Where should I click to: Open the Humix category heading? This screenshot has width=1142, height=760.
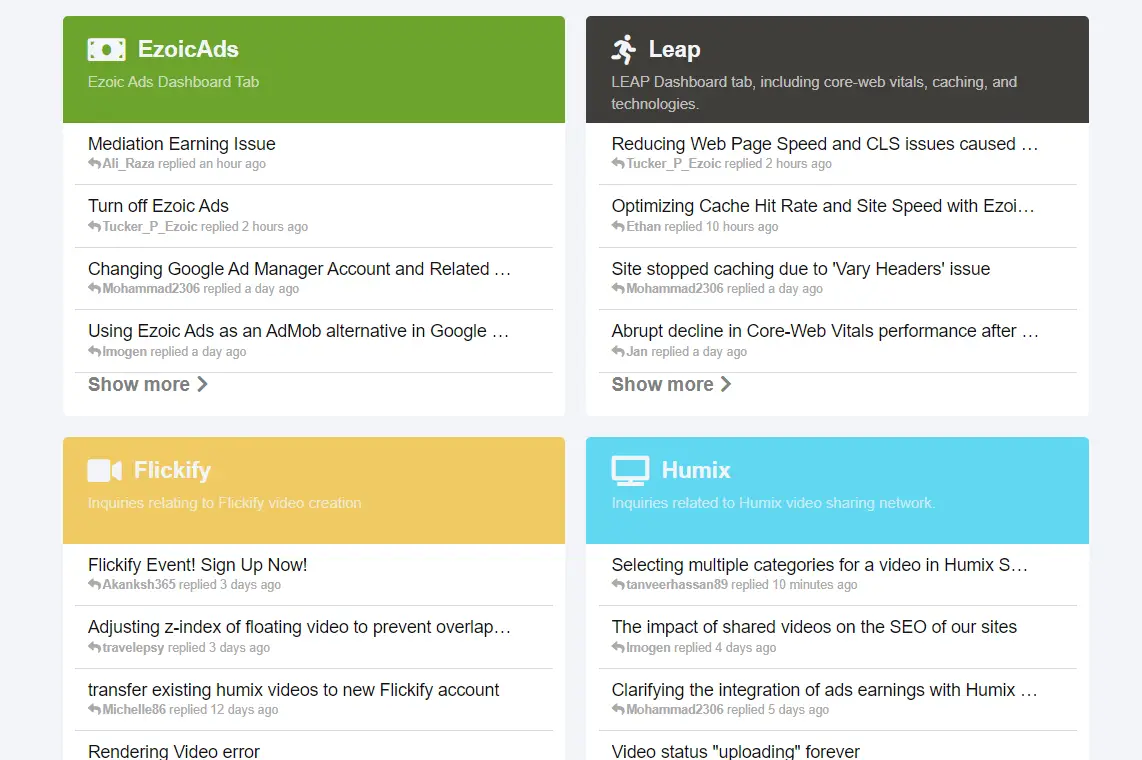click(696, 470)
